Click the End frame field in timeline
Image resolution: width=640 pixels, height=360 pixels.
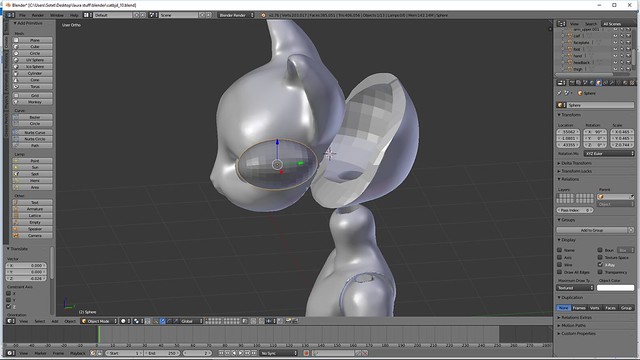[162, 353]
